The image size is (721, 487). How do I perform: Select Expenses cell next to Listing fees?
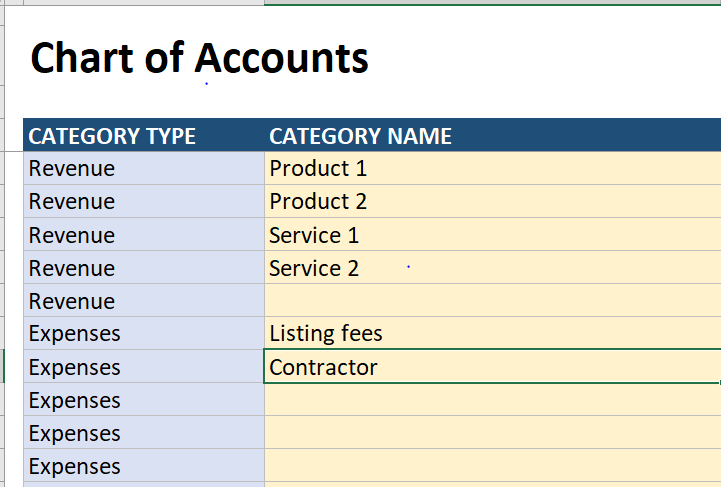pyautogui.click(x=144, y=333)
